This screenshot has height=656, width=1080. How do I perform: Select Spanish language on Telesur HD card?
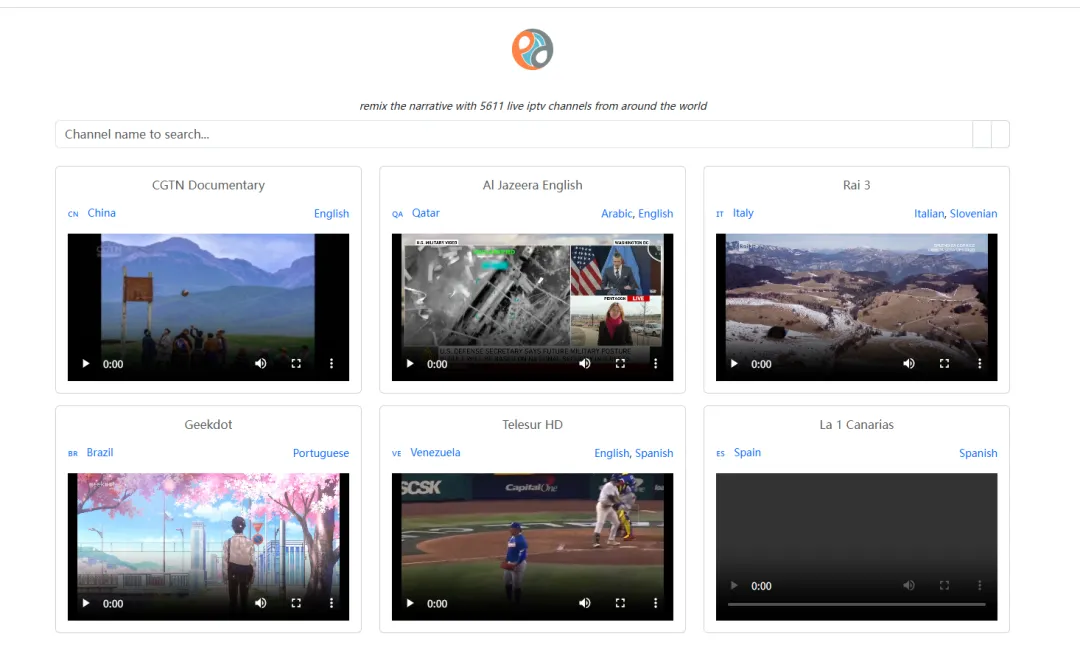click(654, 453)
